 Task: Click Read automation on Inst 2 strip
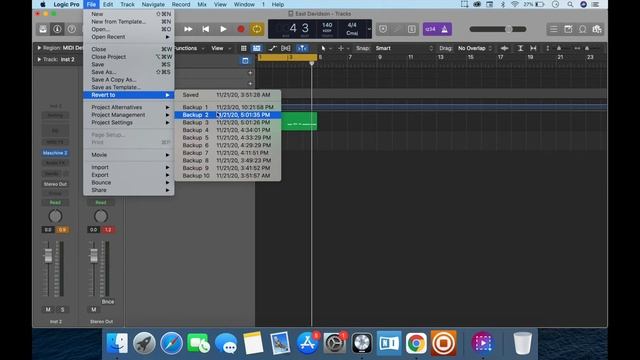[x=55, y=202]
